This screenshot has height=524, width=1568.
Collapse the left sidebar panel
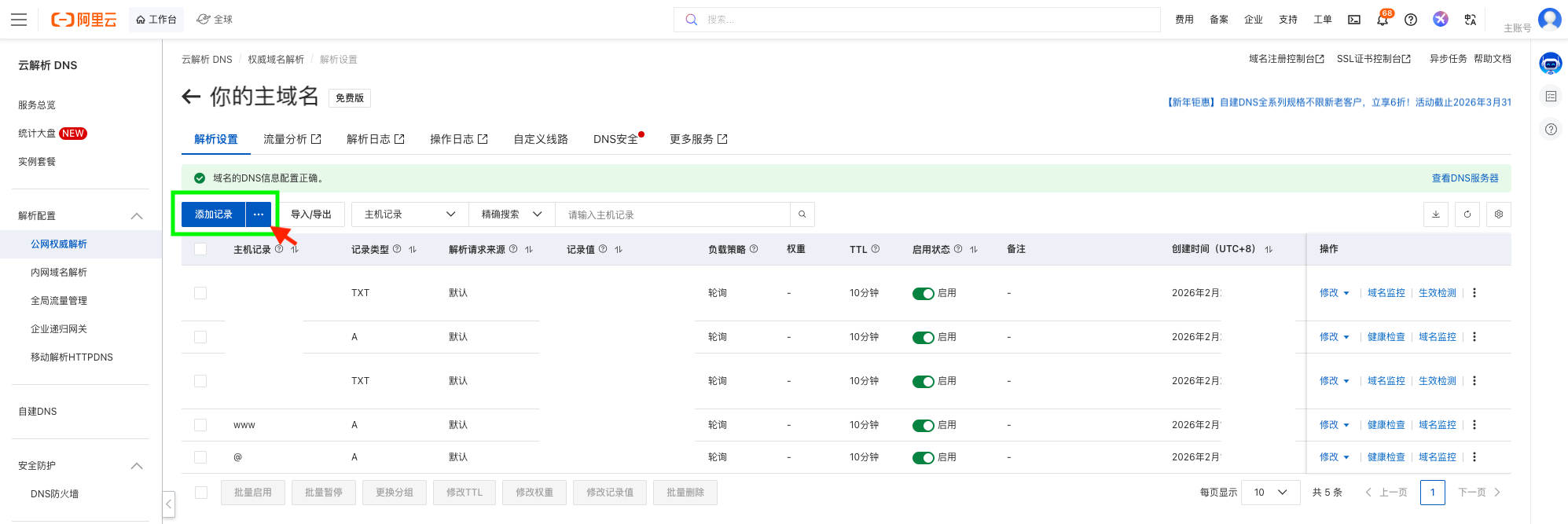(168, 504)
